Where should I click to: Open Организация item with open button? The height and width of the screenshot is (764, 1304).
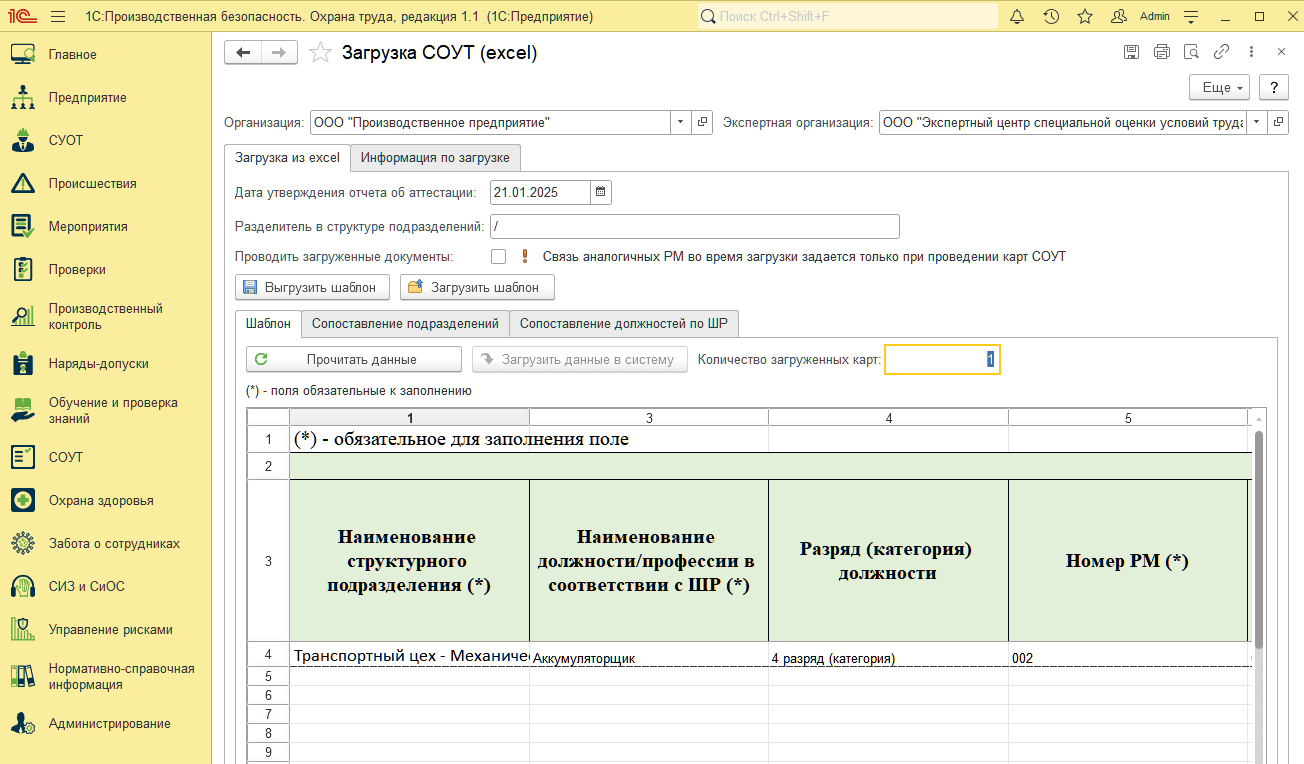[703, 122]
